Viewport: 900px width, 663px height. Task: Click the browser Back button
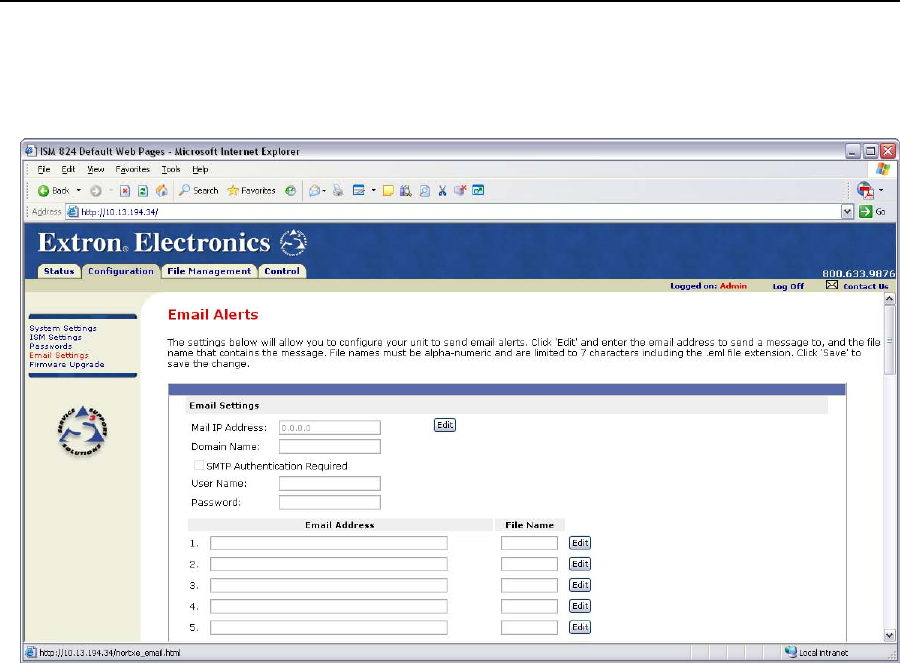tap(54, 191)
